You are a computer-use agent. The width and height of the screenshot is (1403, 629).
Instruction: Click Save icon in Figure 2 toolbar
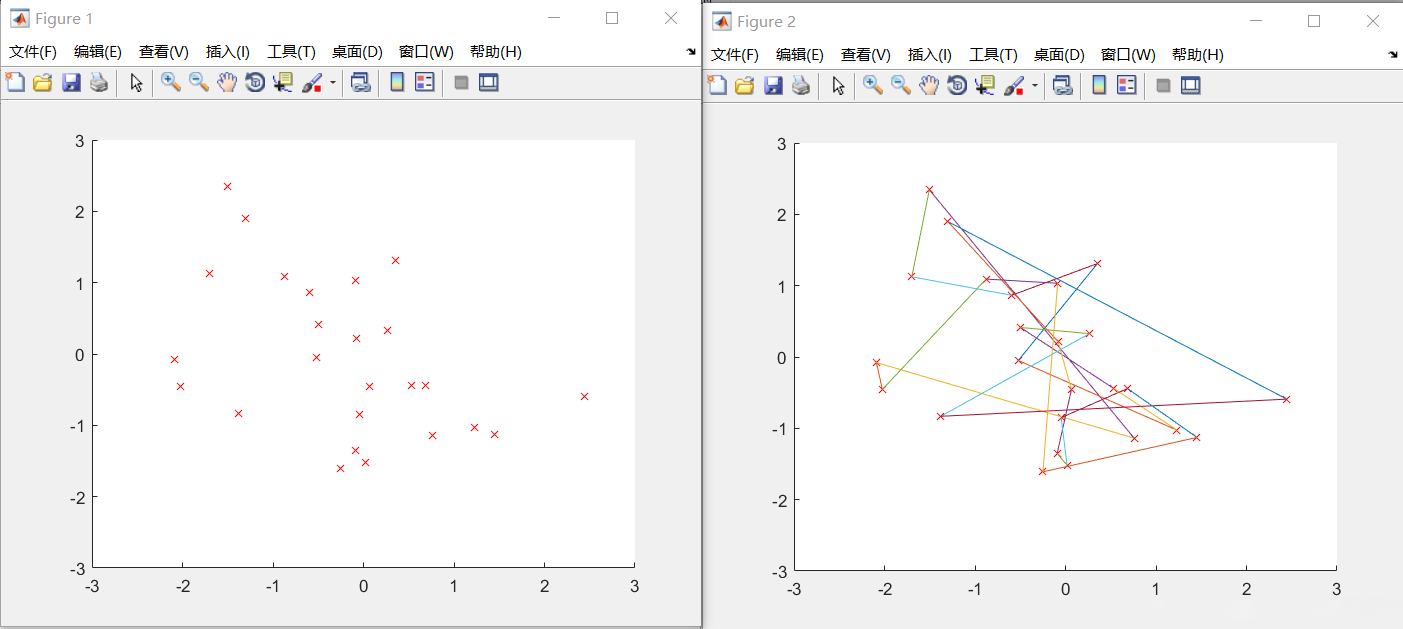773,86
